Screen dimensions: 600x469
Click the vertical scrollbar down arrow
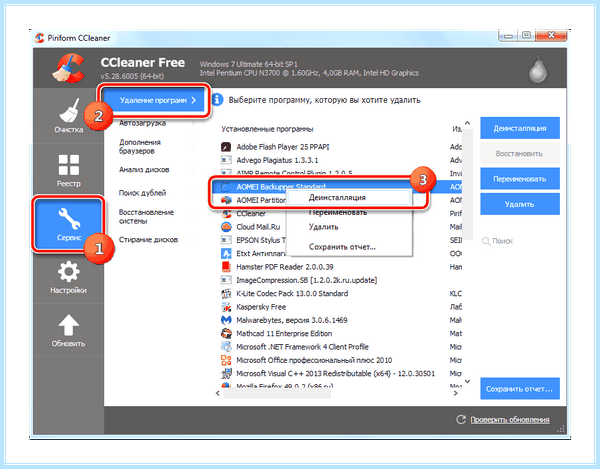467,381
